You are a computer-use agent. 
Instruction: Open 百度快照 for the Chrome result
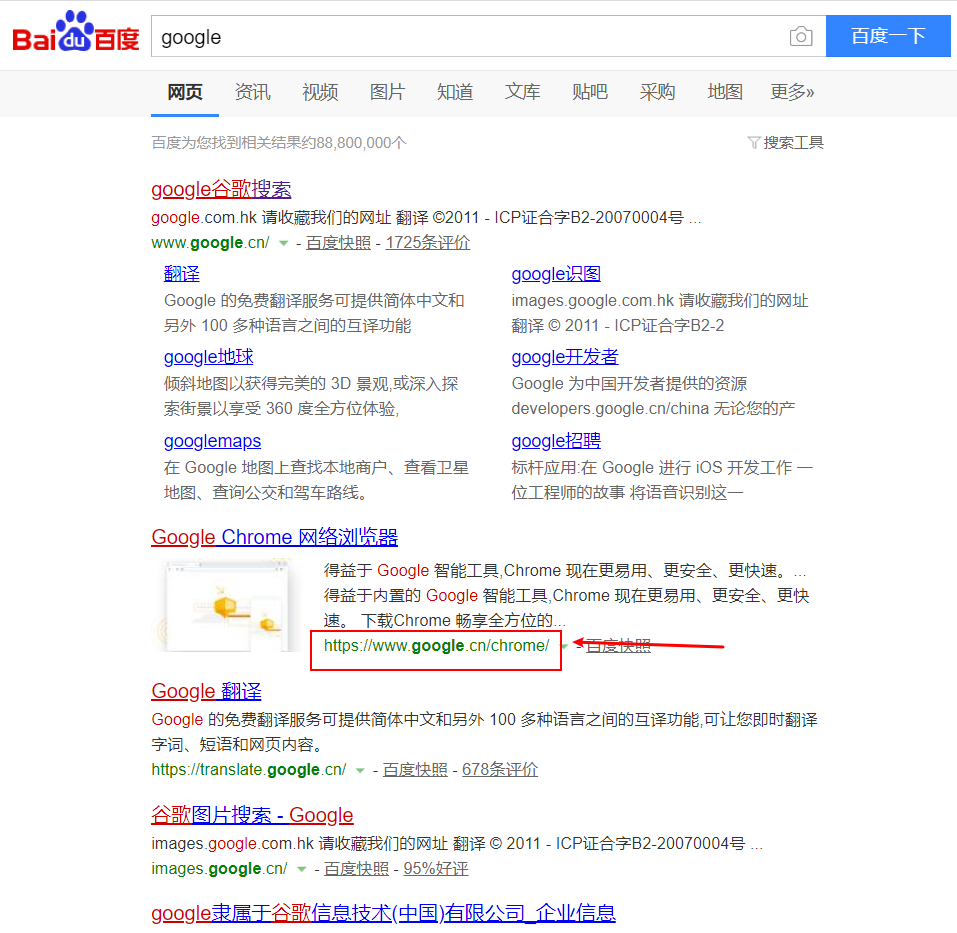click(x=618, y=646)
